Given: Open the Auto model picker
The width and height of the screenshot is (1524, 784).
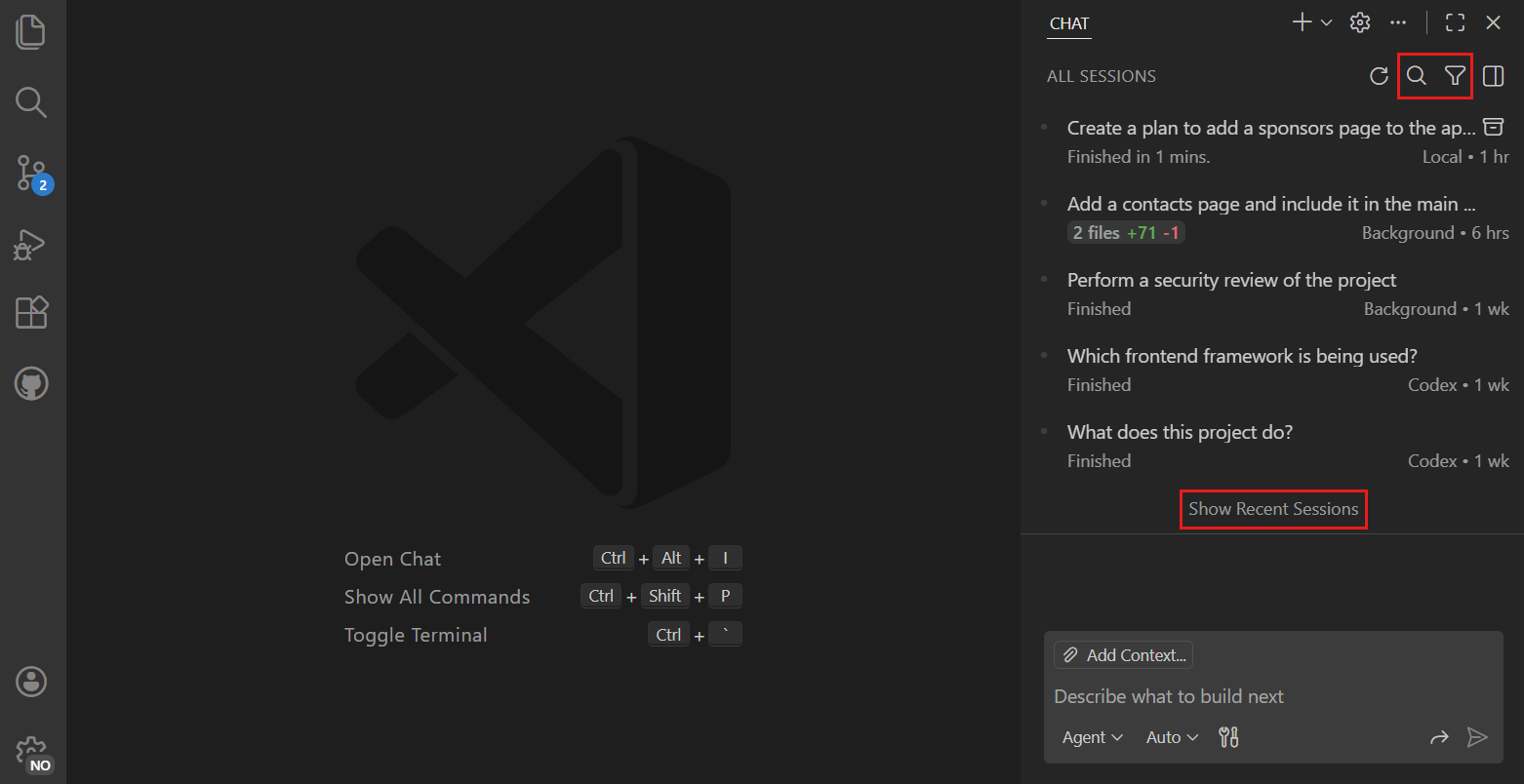Looking at the screenshot, I should tap(1170, 737).
